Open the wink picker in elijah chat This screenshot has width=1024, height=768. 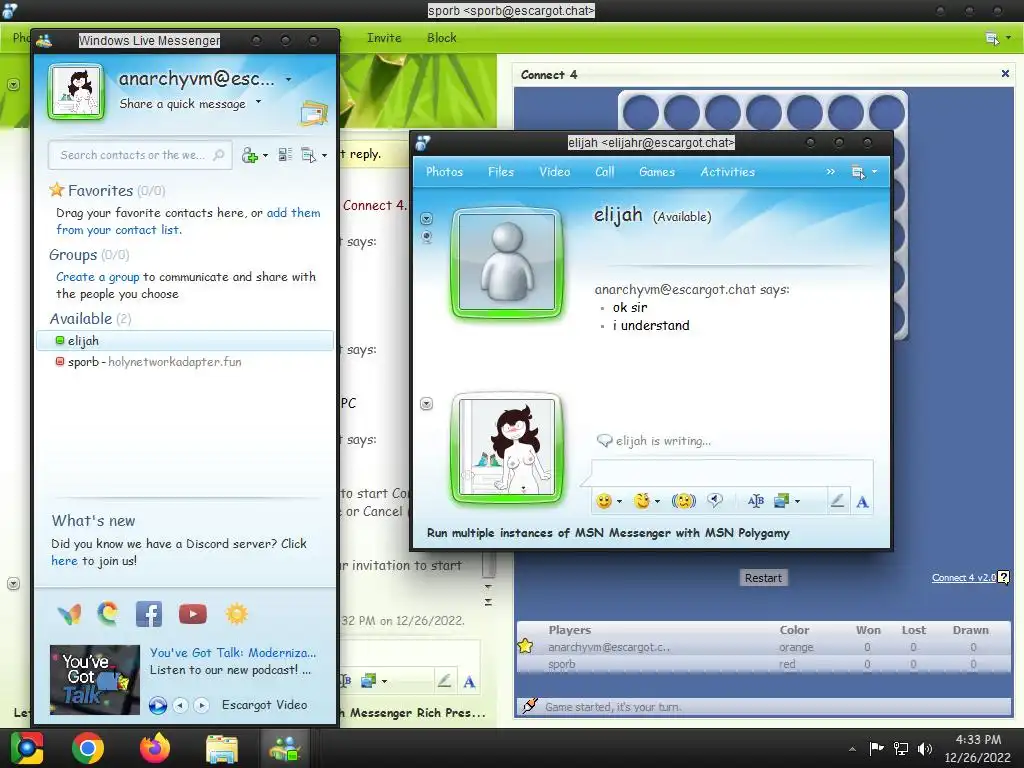tap(643, 501)
